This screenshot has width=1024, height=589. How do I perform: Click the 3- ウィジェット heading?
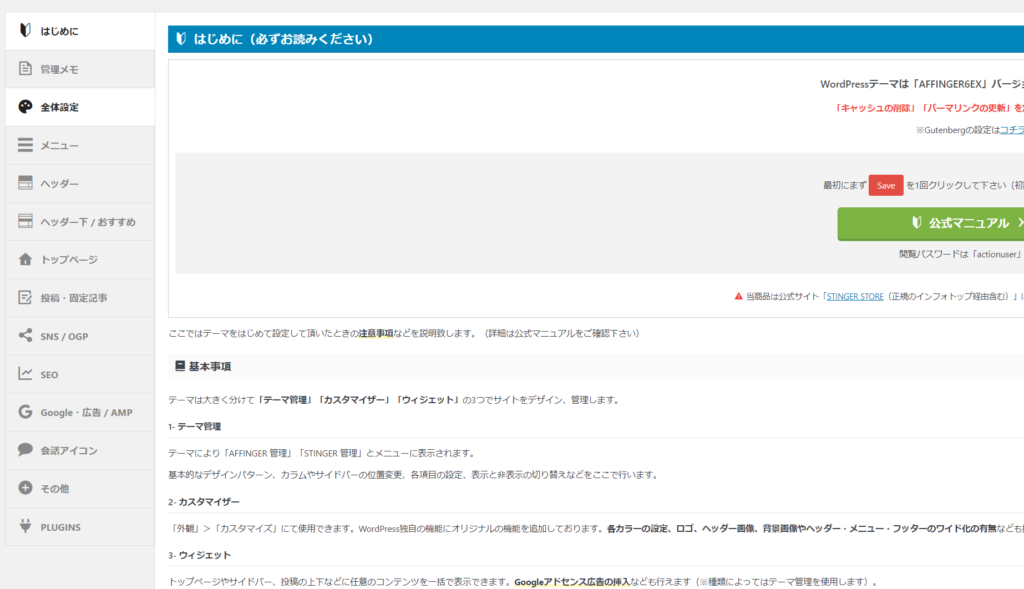tap(199, 555)
